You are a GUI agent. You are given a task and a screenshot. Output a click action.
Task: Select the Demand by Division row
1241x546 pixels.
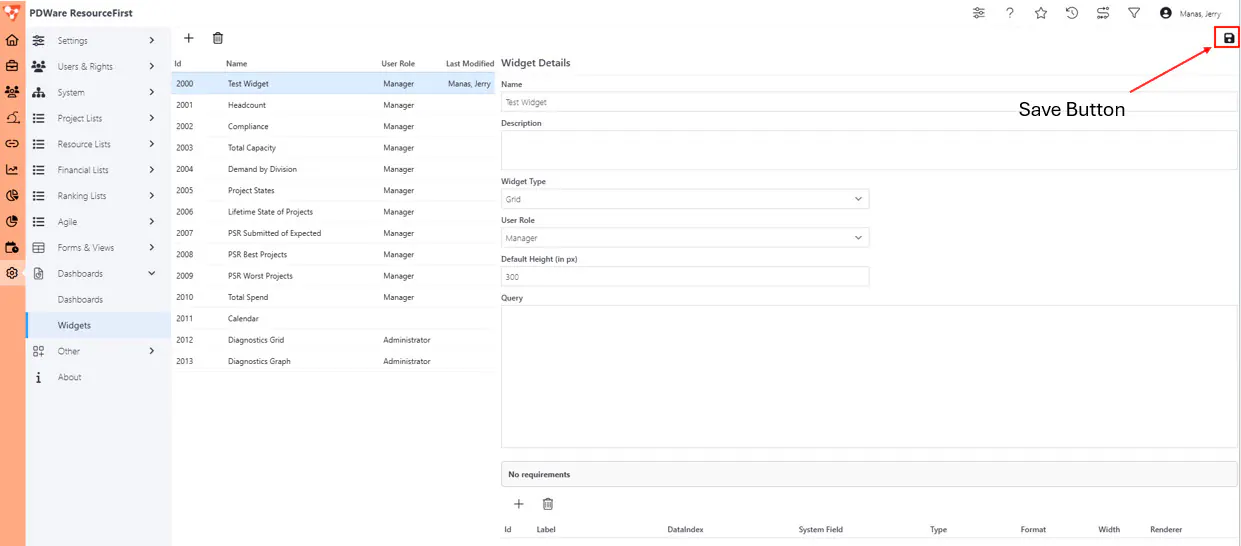tap(333, 169)
